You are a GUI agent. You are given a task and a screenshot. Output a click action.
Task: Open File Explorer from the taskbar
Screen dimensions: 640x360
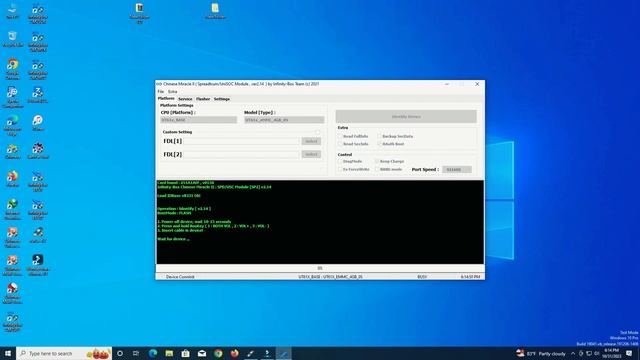tap(169, 353)
